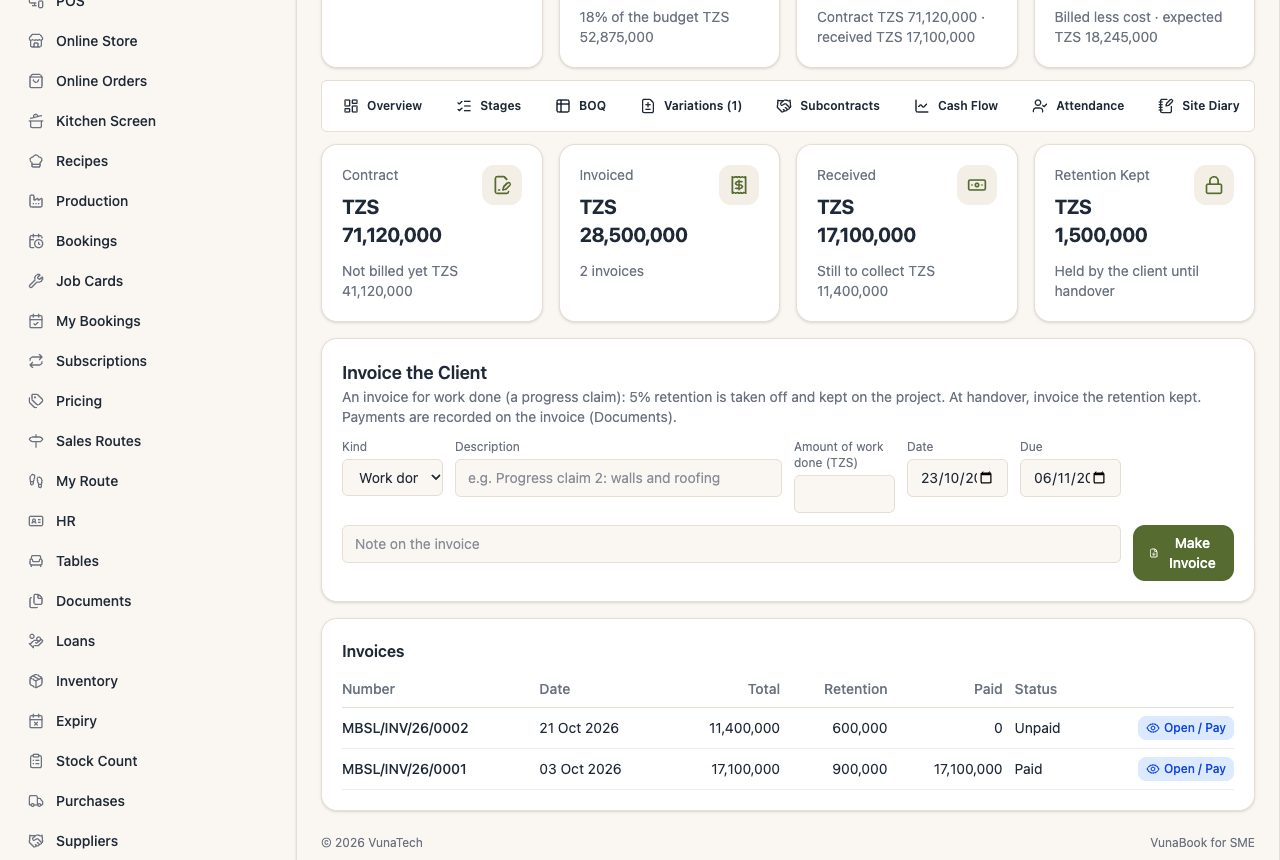
Task: Open the Site Diary tab
Action: 1198,106
